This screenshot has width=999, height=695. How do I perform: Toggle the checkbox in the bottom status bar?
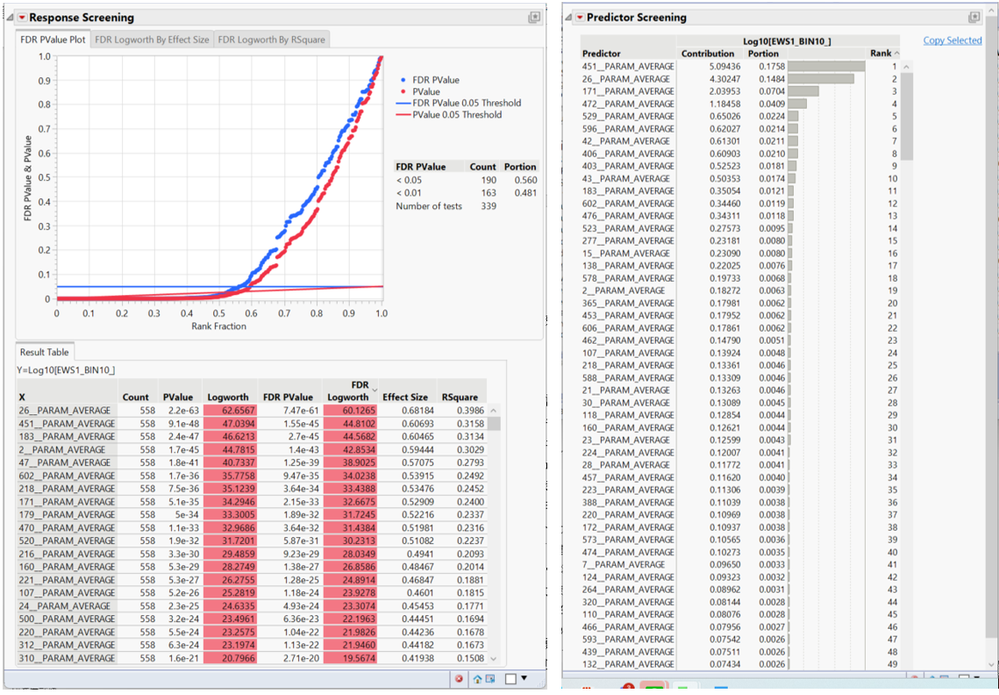[x=511, y=678]
